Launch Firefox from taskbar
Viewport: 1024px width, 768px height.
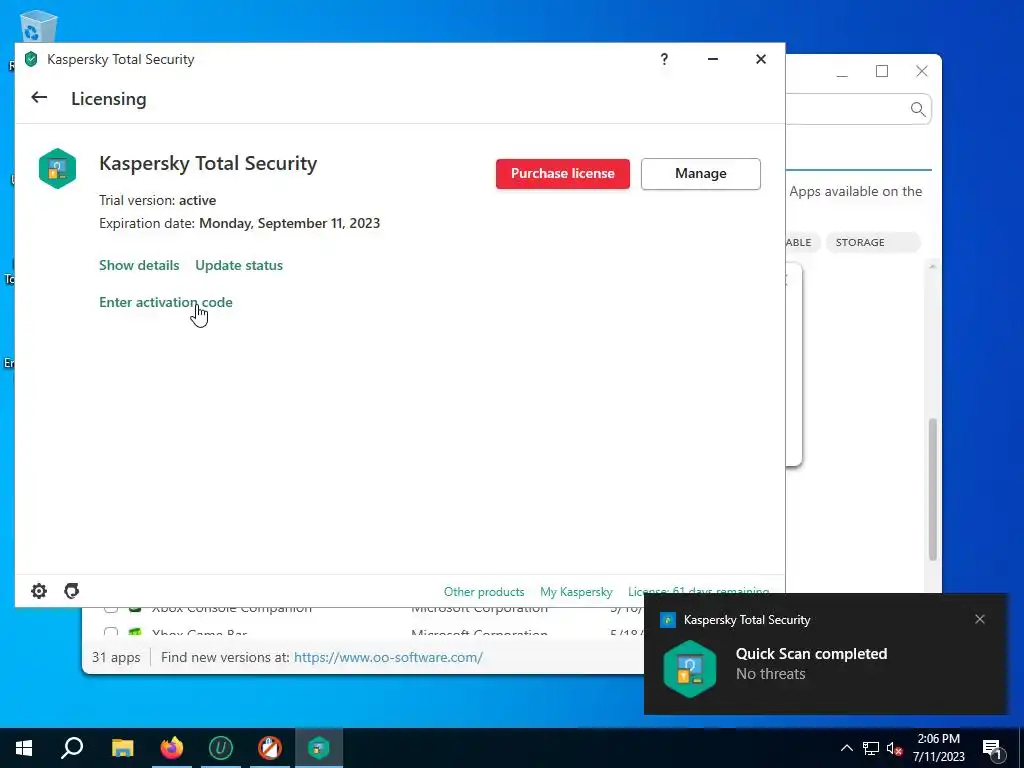(172, 748)
